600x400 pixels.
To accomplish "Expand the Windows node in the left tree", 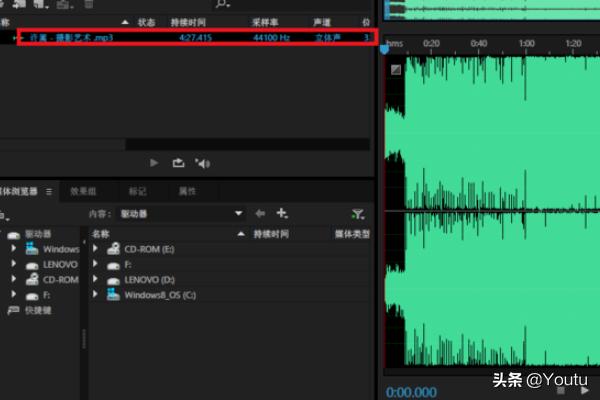I will pyautogui.click(x=13, y=248).
